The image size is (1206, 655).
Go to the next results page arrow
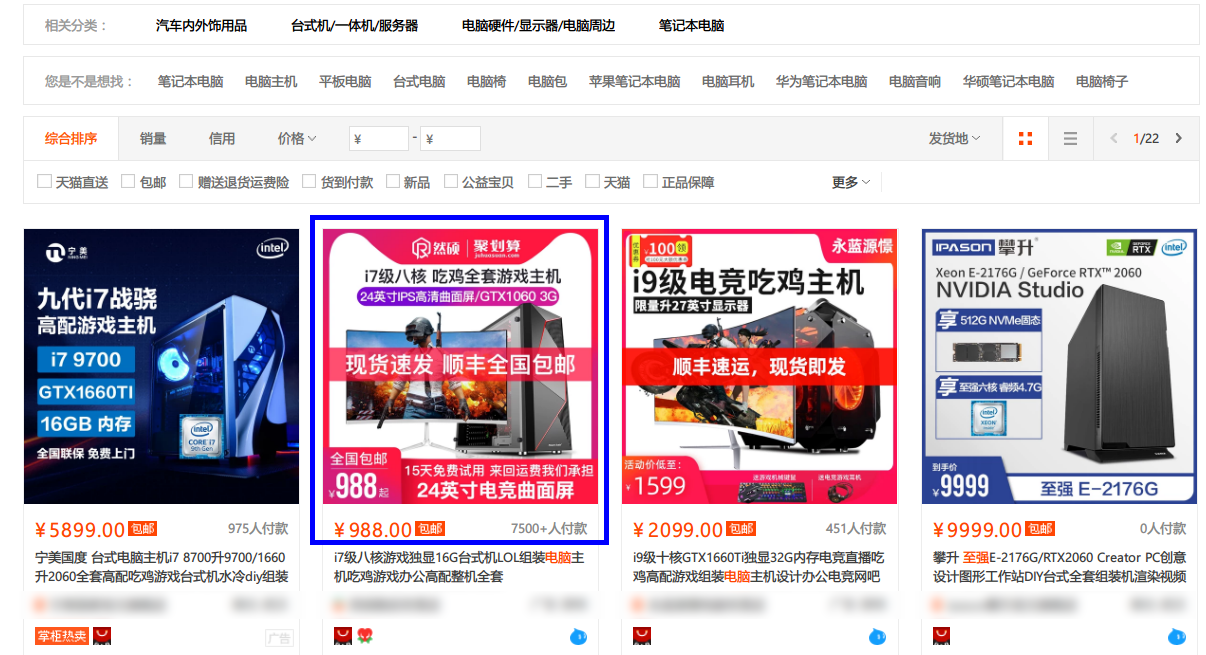click(x=1179, y=139)
